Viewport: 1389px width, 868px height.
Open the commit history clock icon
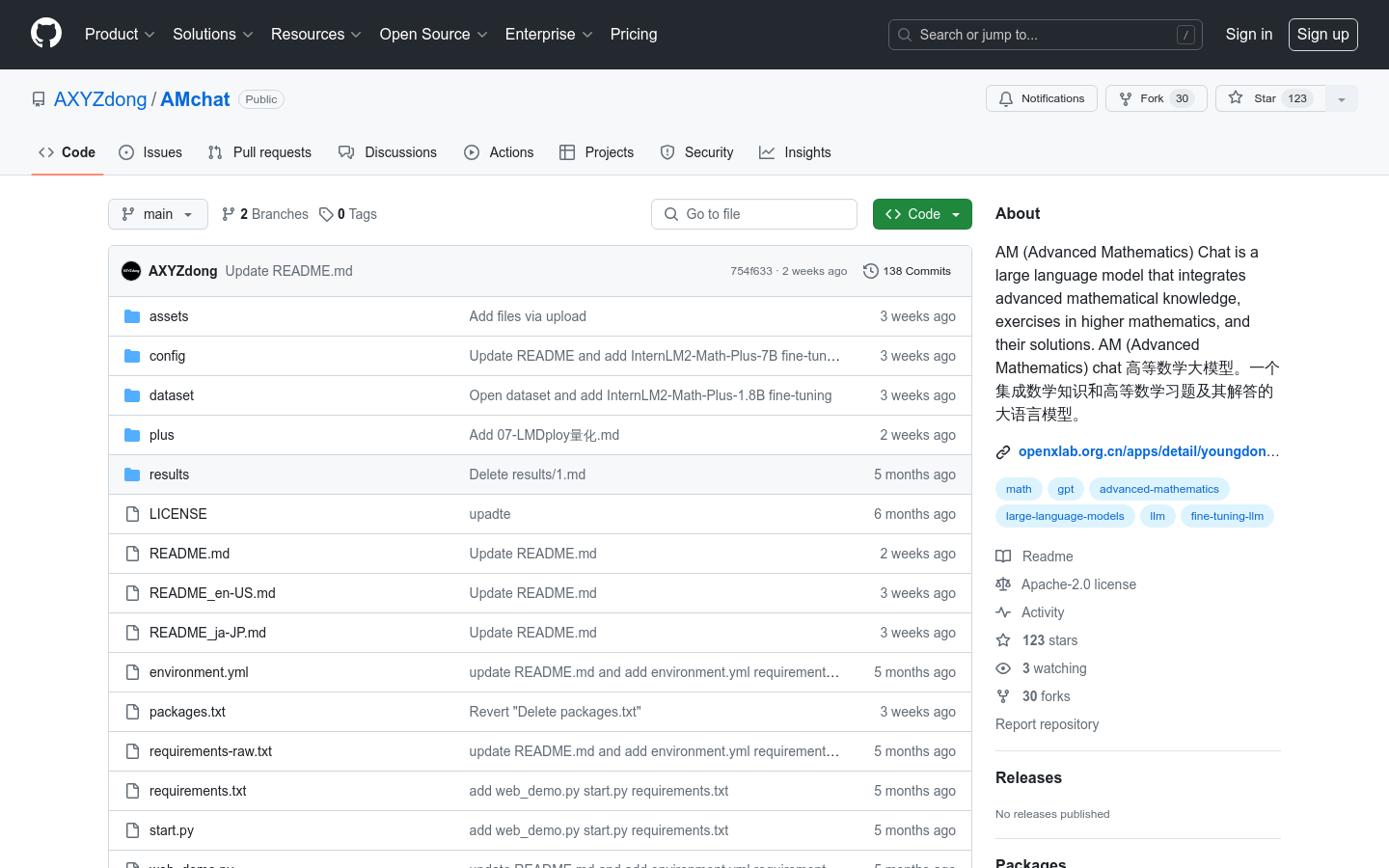click(870, 271)
